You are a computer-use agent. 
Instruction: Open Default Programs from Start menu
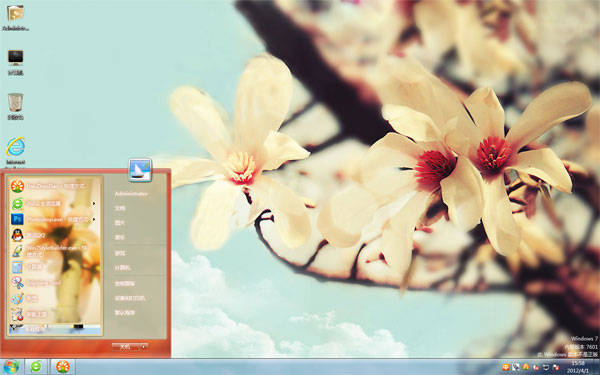pyautogui.click(x=124, y=313)
